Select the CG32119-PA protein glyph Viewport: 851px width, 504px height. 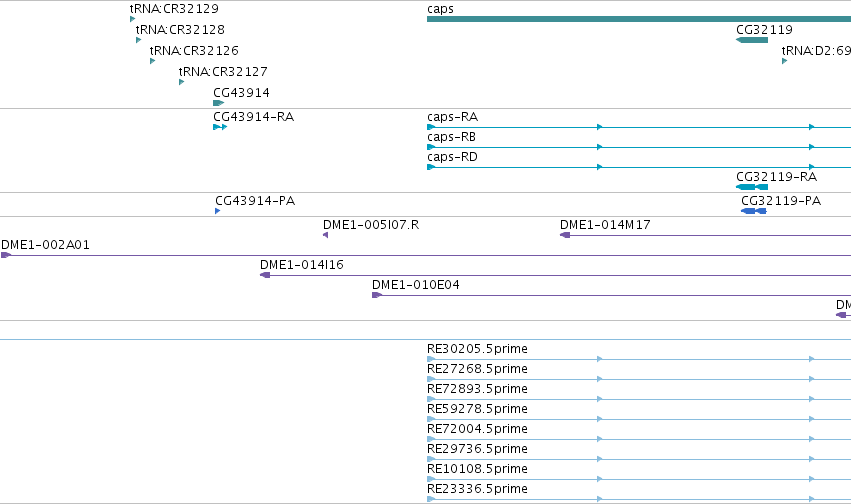(754, 211)
